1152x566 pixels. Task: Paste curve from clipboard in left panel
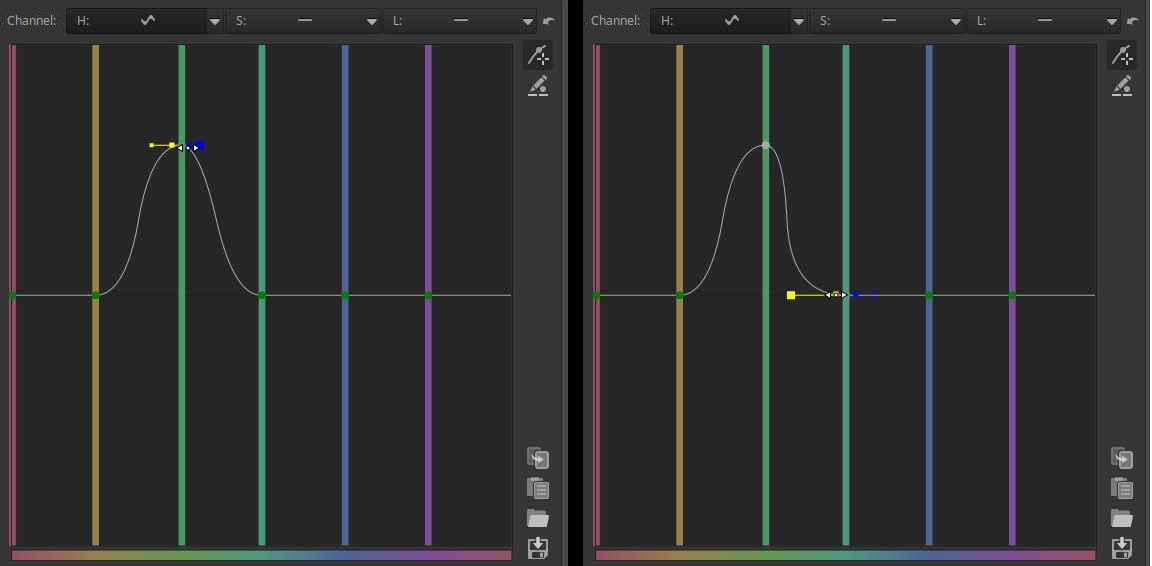538,489
